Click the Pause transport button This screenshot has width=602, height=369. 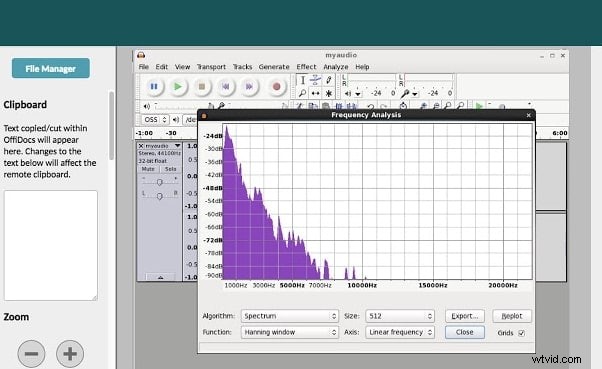154,87
